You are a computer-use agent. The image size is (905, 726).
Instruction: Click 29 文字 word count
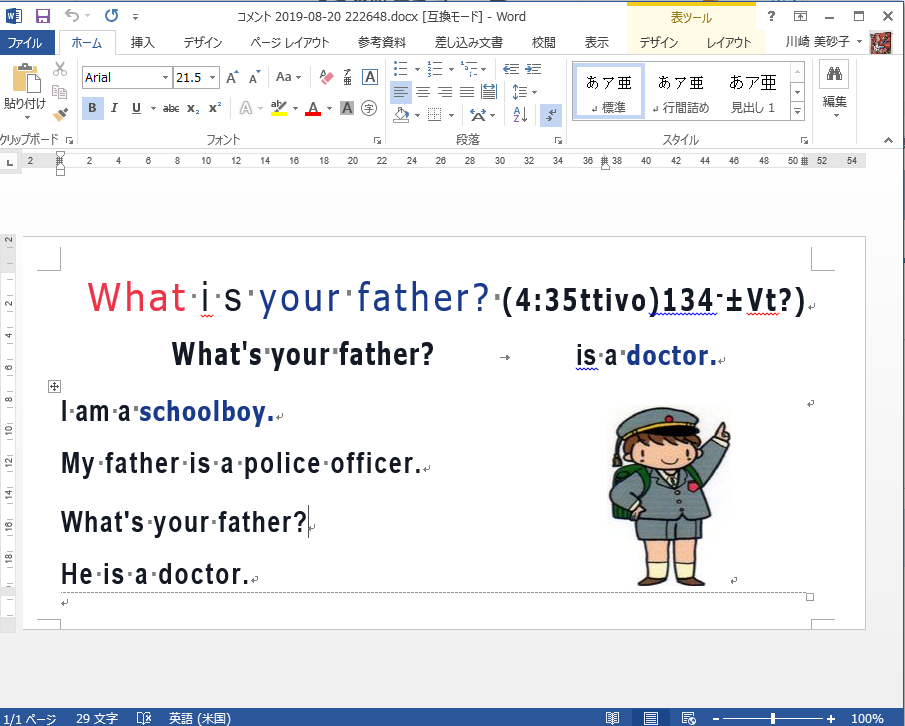[x=96, y=718]
